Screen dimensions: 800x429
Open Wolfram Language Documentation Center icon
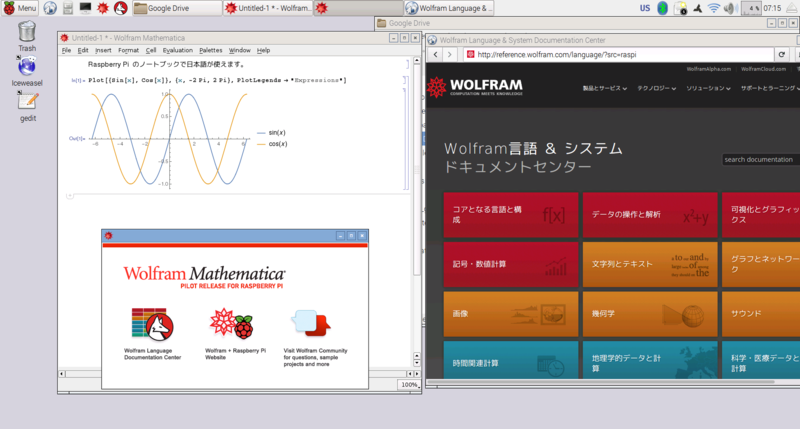tap(153, 333)
